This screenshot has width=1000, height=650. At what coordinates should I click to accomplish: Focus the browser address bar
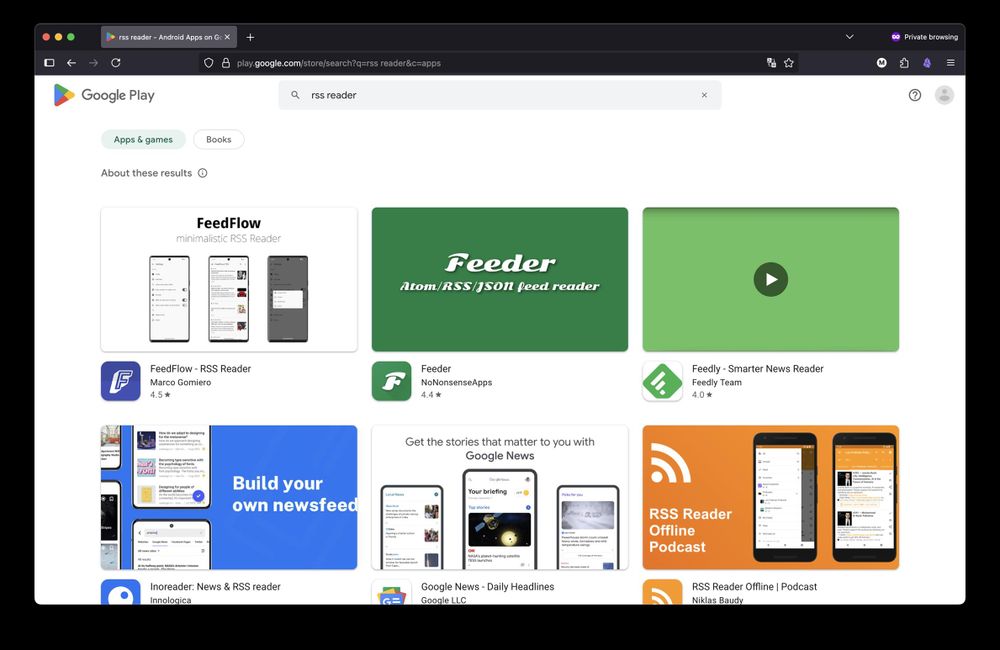coord(497,63)
